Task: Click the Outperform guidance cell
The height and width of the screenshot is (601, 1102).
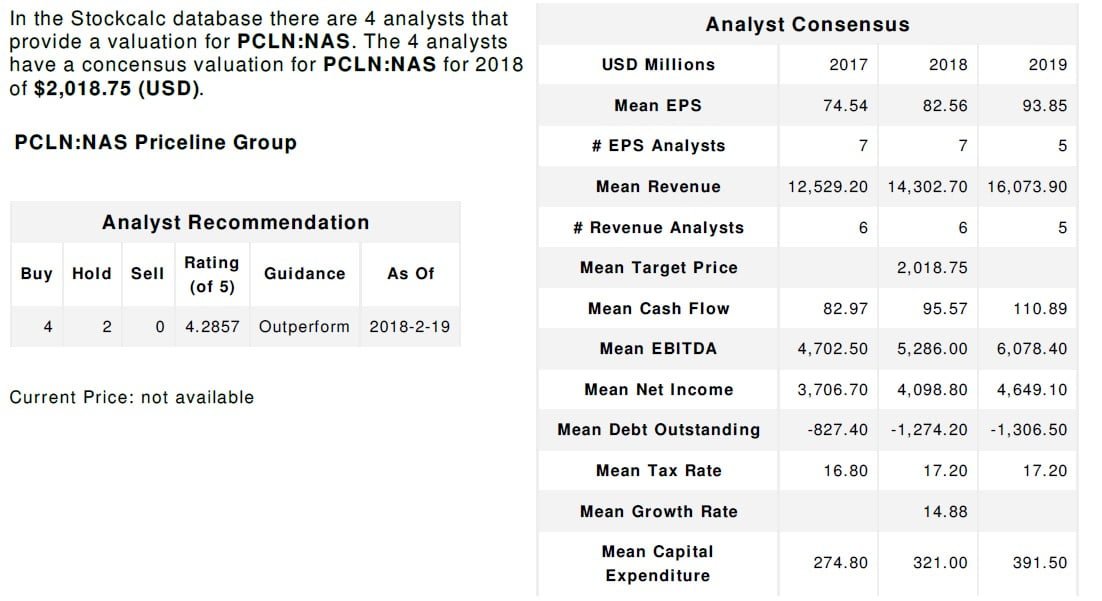Action: [x=304, y=327]
